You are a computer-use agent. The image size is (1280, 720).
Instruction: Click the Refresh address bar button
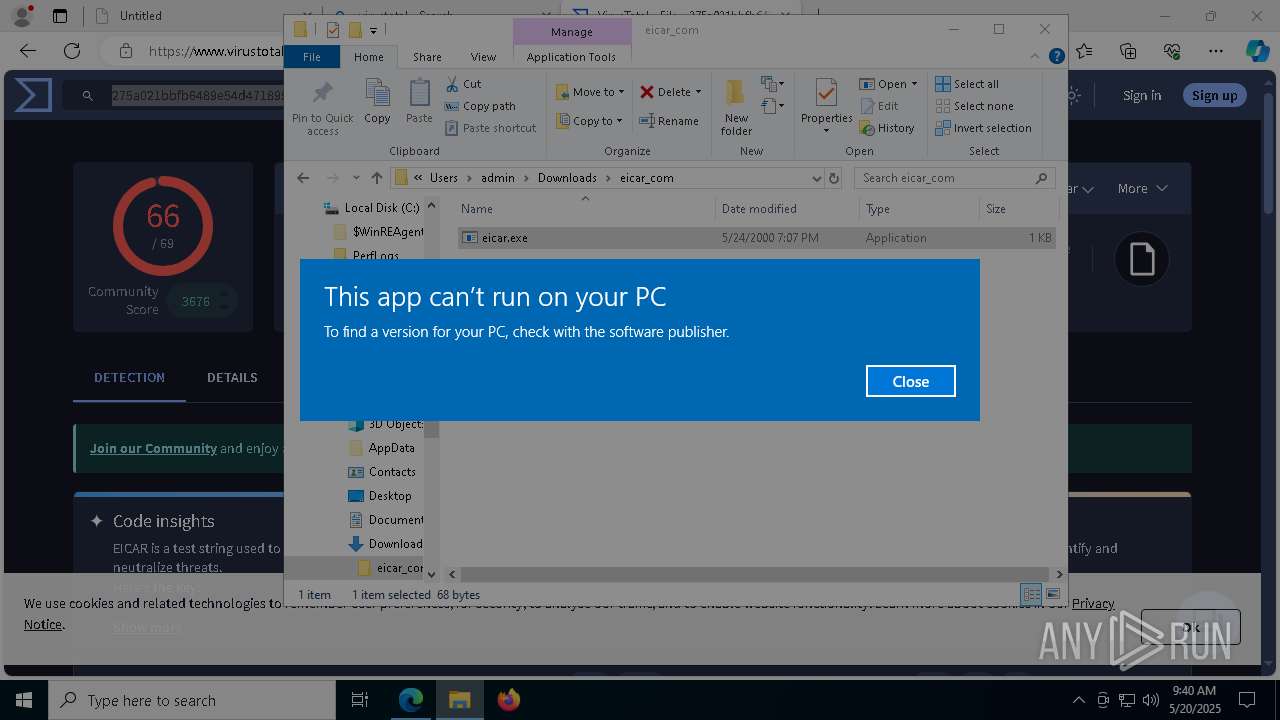[834, 178]
